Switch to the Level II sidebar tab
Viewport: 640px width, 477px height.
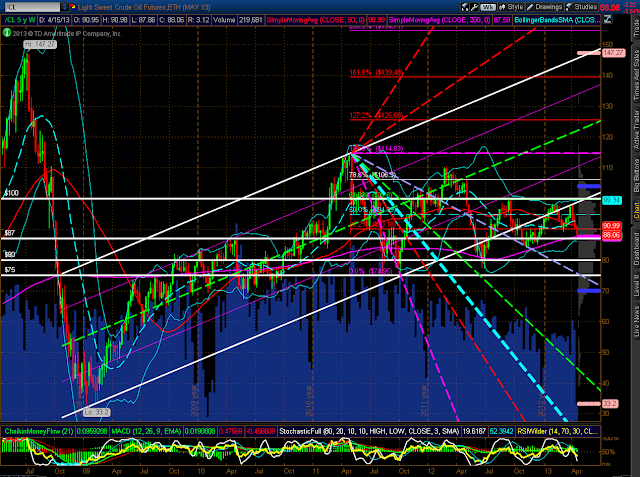coord(636,285)
